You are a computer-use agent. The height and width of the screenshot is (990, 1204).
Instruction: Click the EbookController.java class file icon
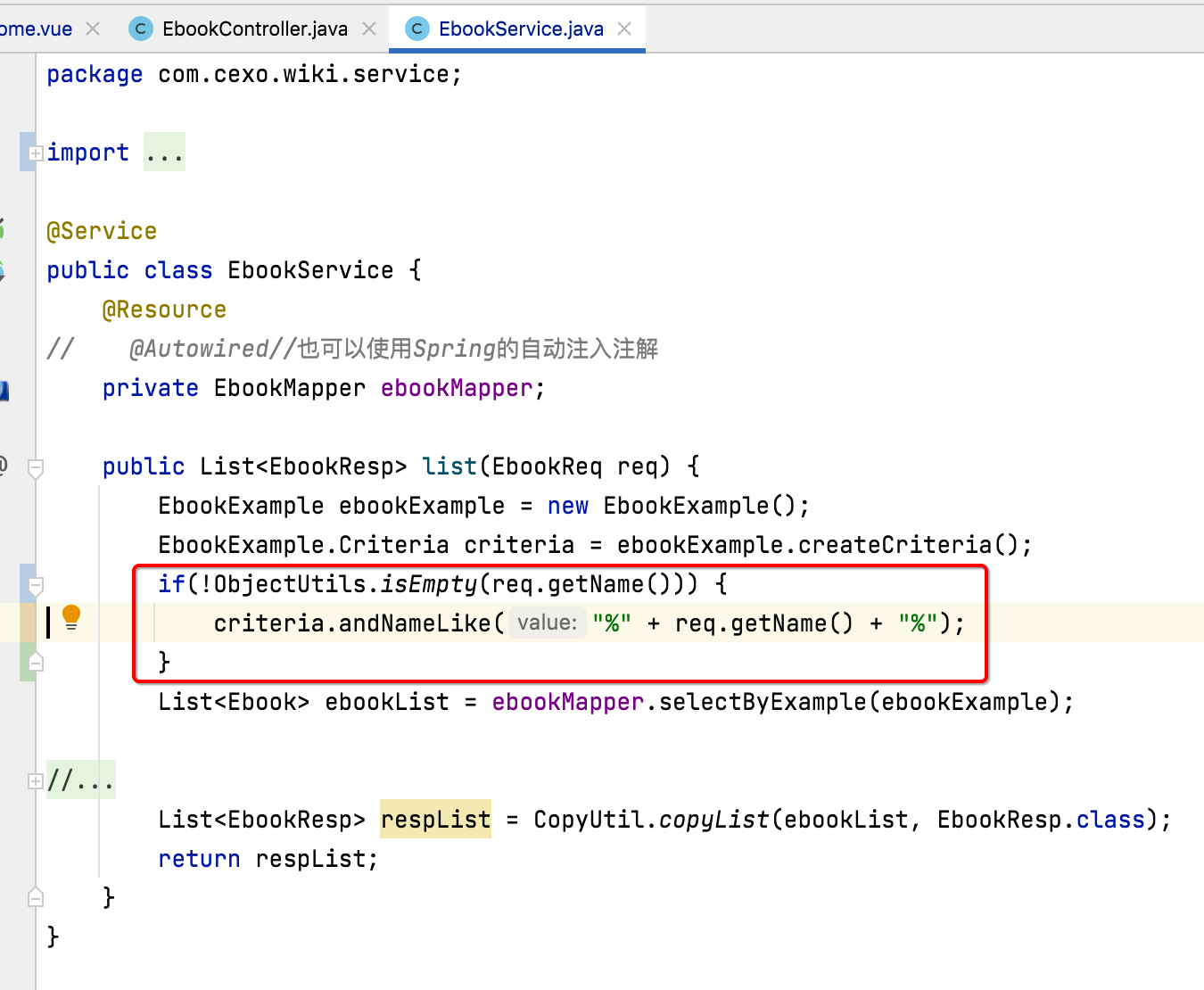141,29
